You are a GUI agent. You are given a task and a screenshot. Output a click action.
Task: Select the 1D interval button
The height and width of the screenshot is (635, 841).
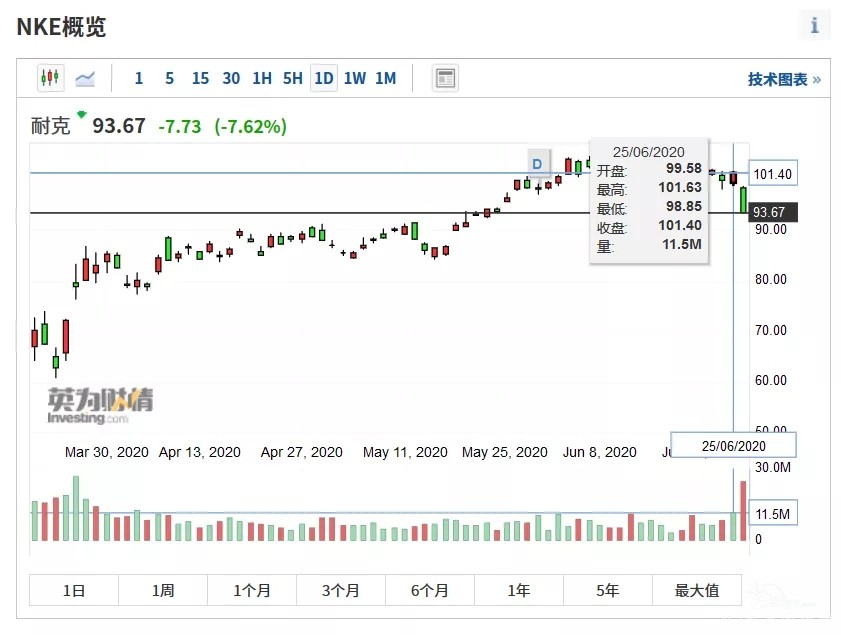coord(323,78)
